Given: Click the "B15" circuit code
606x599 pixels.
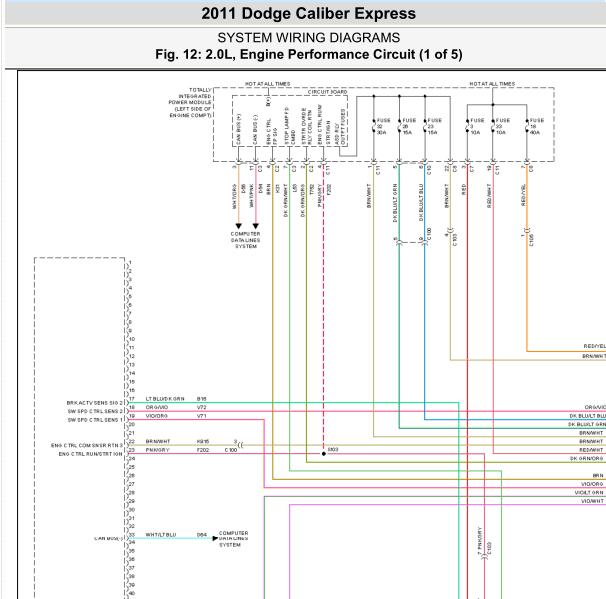Looking at the screenshot, I should point(202,398).
